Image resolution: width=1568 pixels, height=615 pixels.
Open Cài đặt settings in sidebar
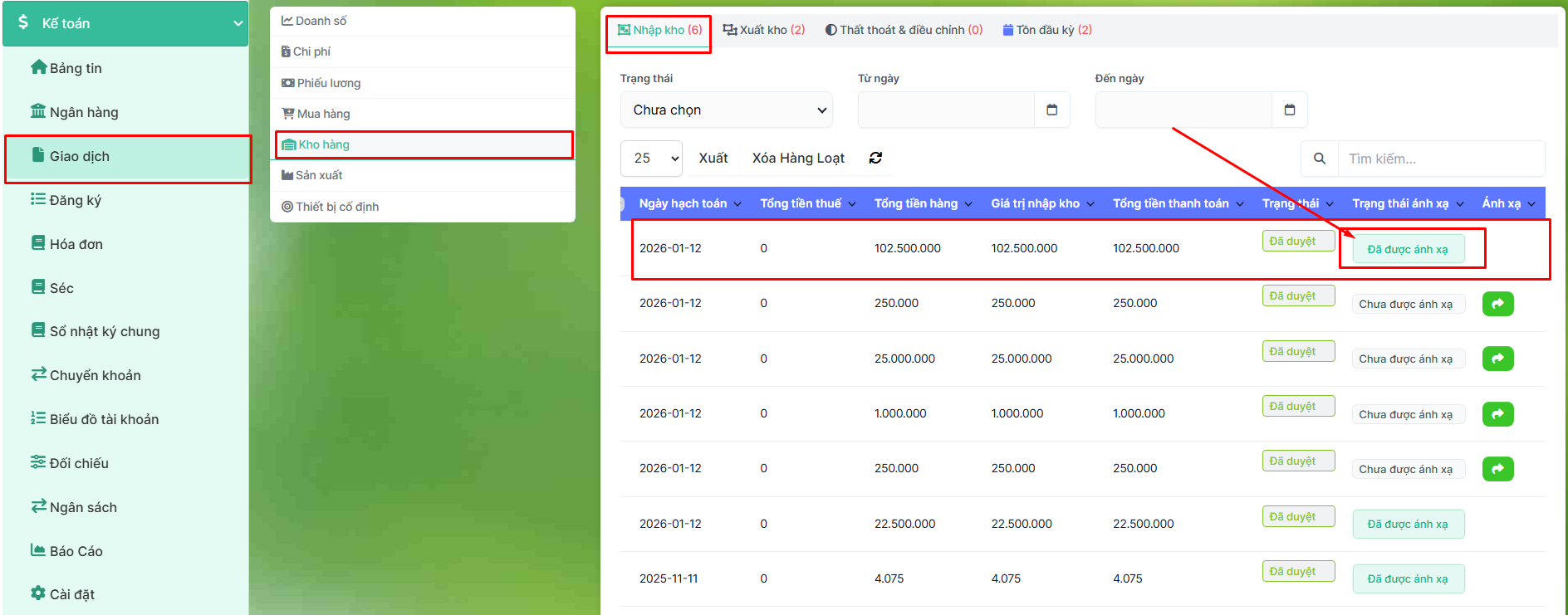click(x=71, y=594)
